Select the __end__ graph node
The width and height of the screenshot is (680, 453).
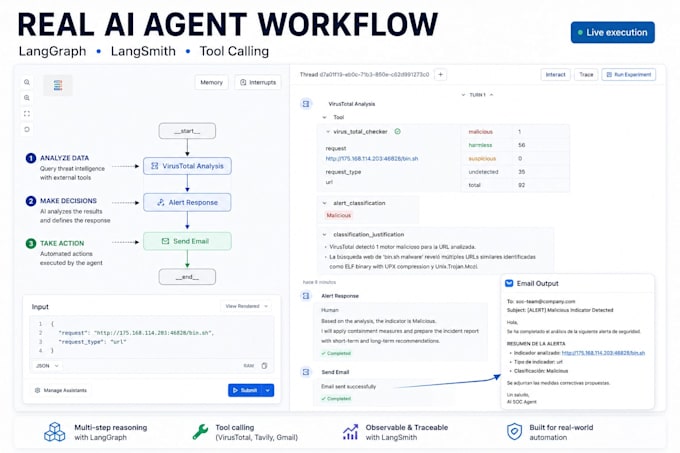click(x=187, y=277)
